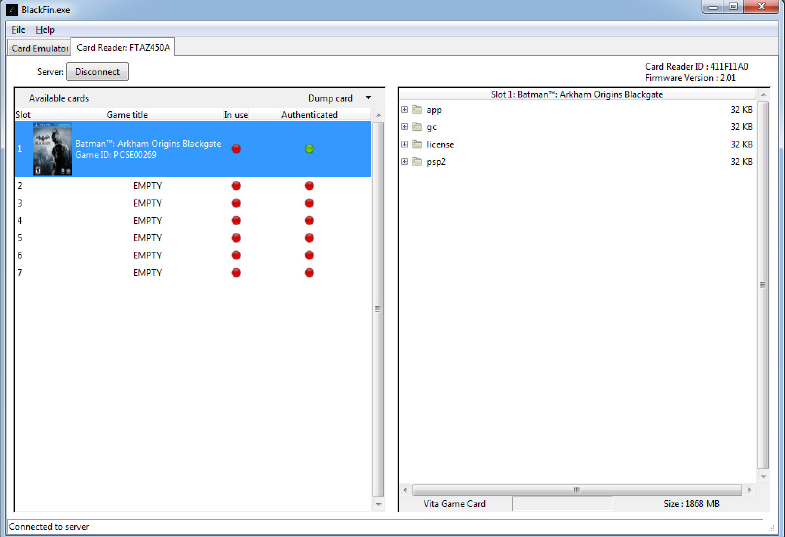Click cards list scroll down arrow
785x537 pixels.
coord(378,504)
